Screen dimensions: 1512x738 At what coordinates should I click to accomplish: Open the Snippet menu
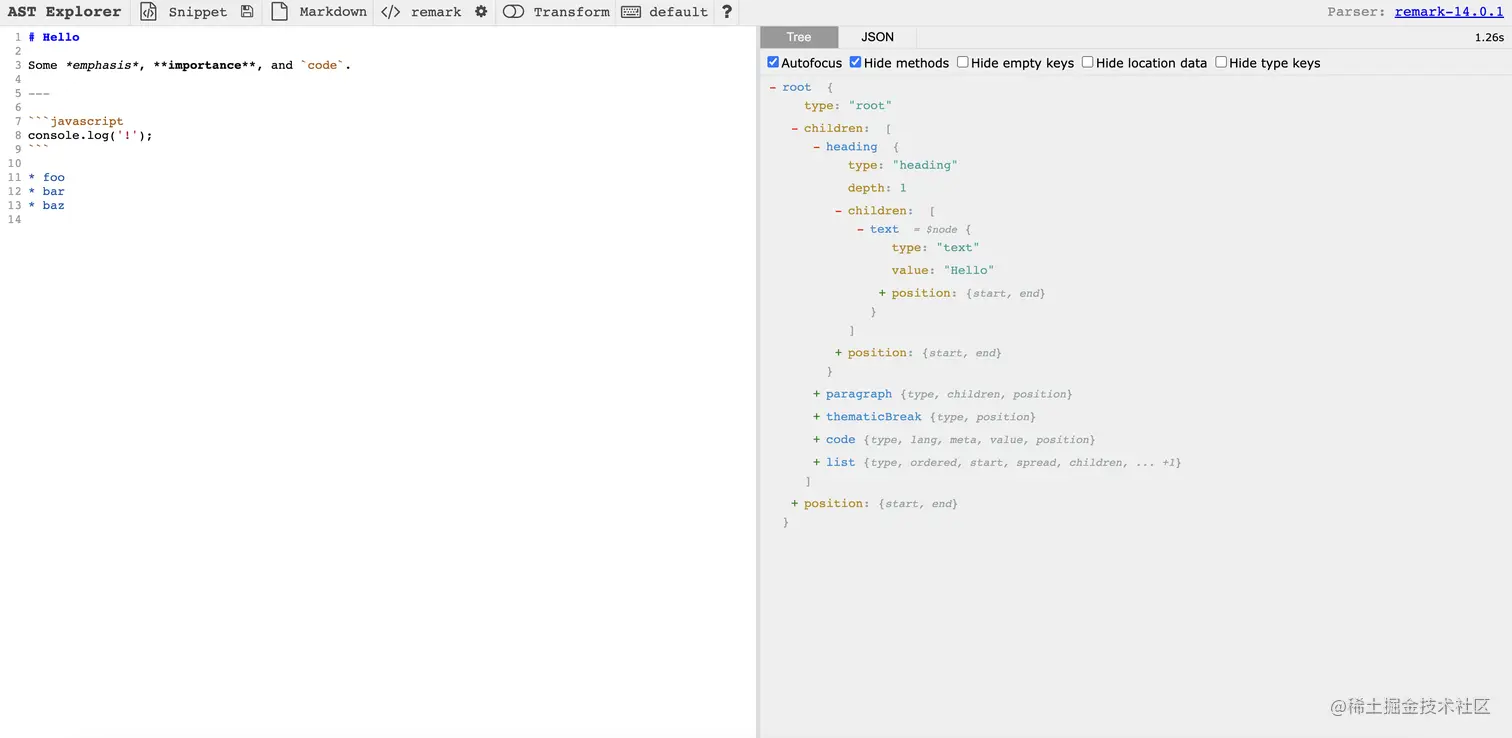pos(197,12)
